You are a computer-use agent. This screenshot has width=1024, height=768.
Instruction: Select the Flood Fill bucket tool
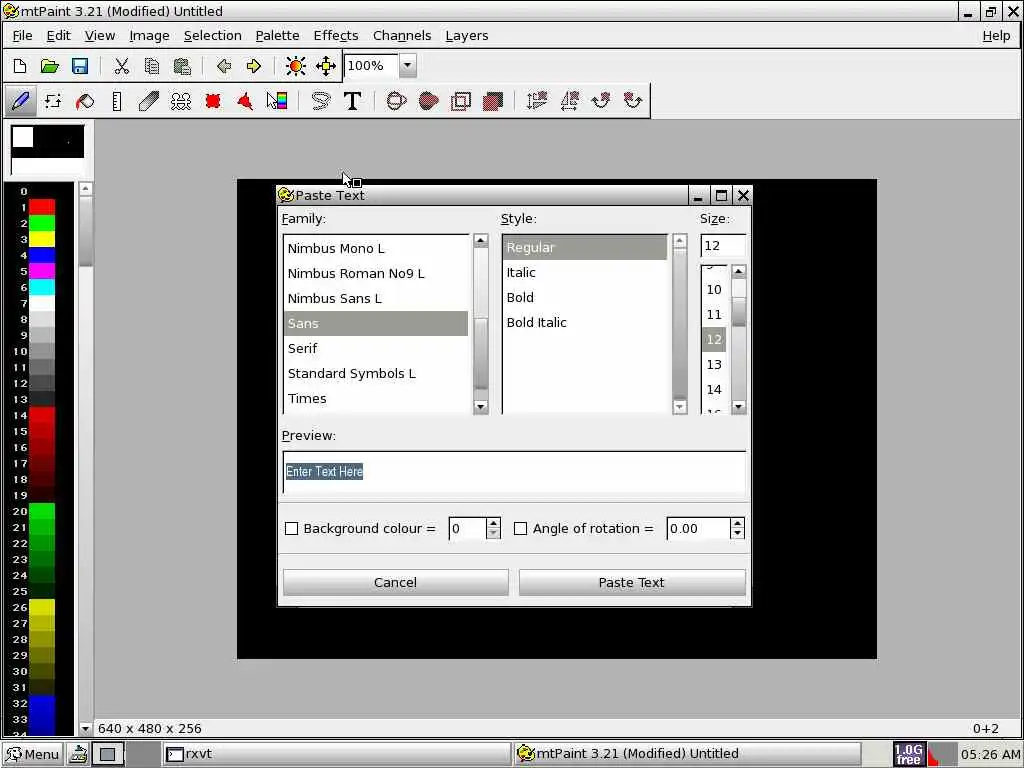click(85, 101)
